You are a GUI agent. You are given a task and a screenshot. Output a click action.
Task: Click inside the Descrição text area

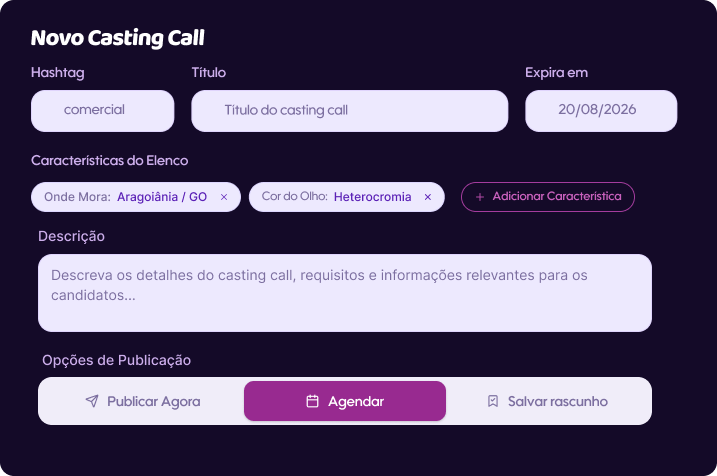345,293
